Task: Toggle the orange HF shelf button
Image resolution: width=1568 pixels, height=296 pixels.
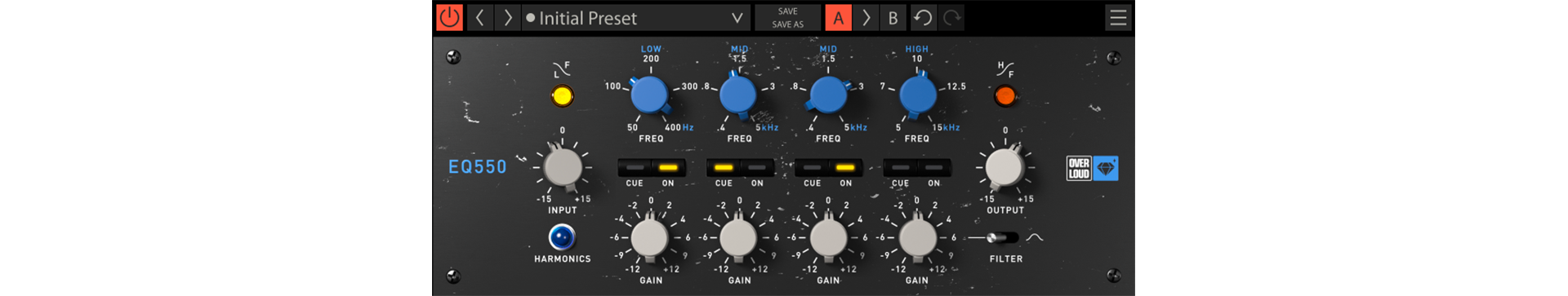Action: pyautogui.click(x=1005, y=96)
